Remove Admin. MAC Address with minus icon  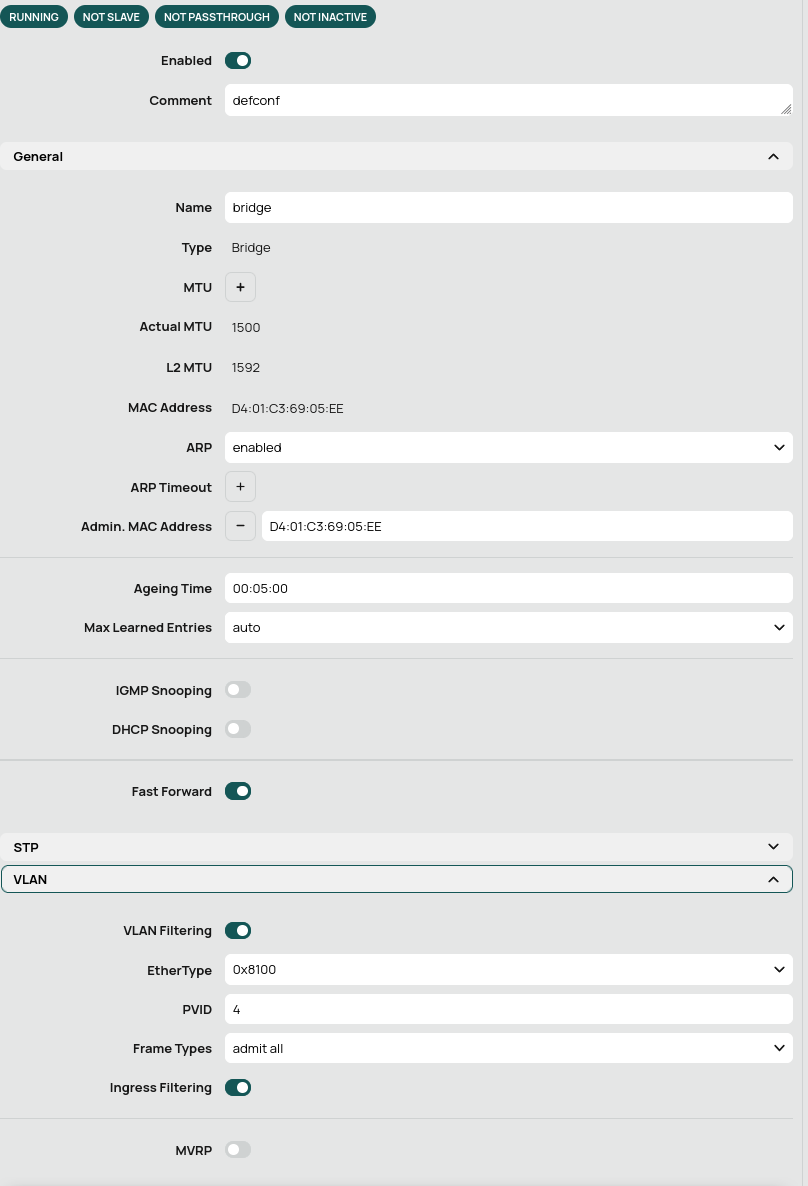pyautogui.click(x=240, y=526)
